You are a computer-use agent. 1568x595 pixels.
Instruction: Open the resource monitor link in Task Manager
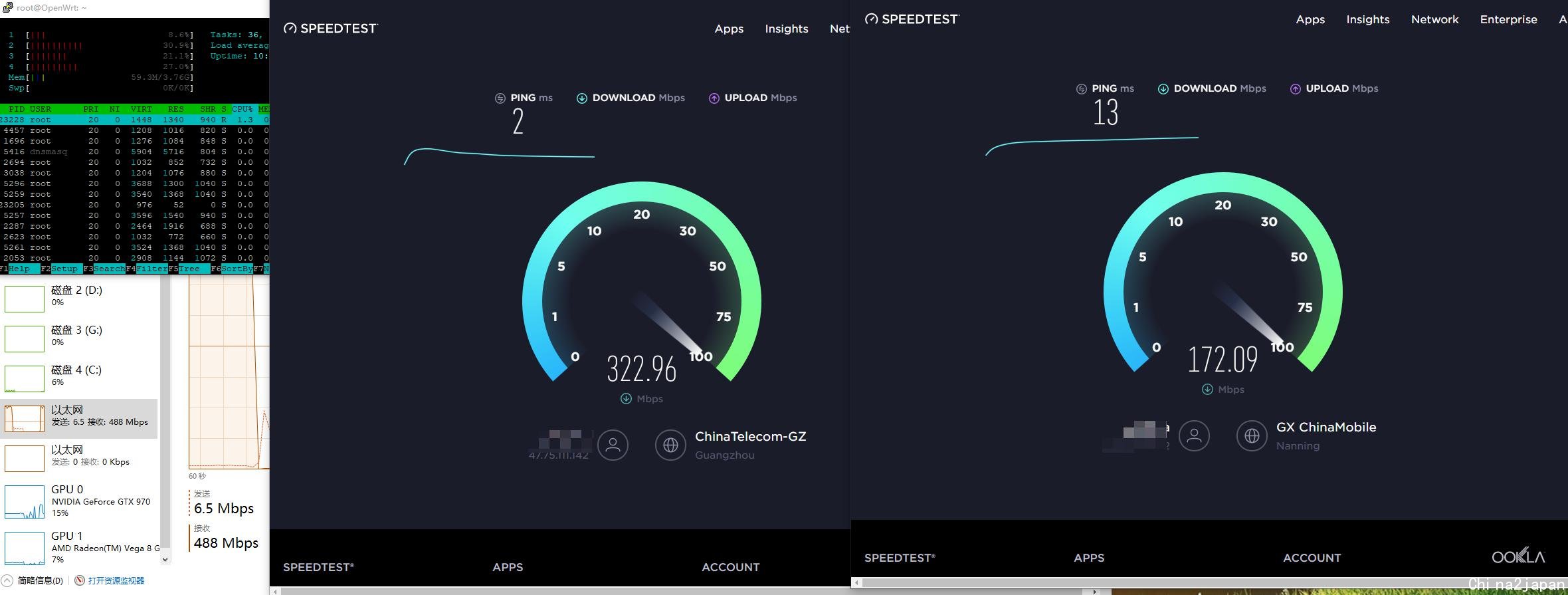pyautogui.click(x=116, y=580)
